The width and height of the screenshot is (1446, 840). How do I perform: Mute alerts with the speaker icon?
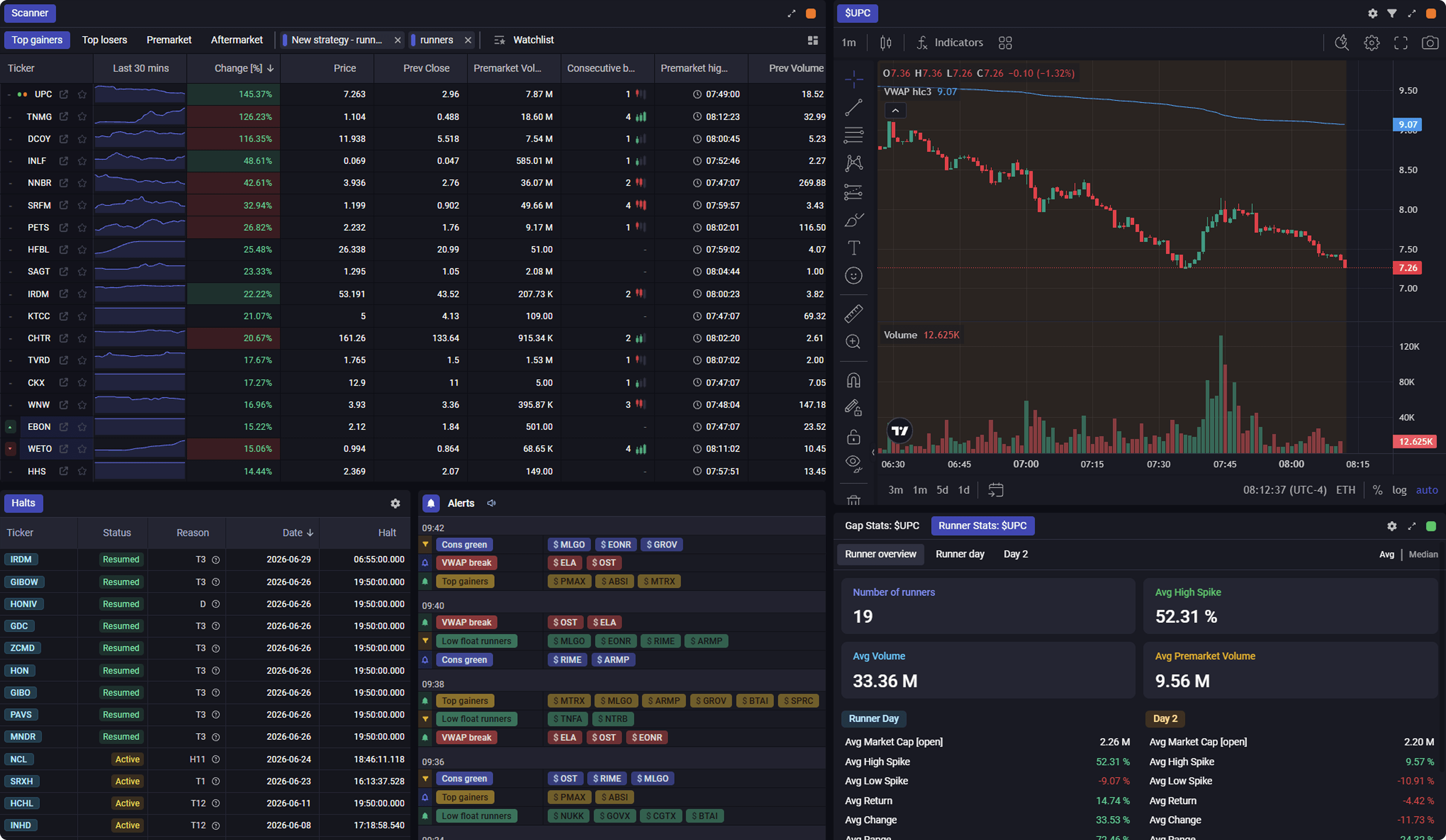tap(492, 503)
